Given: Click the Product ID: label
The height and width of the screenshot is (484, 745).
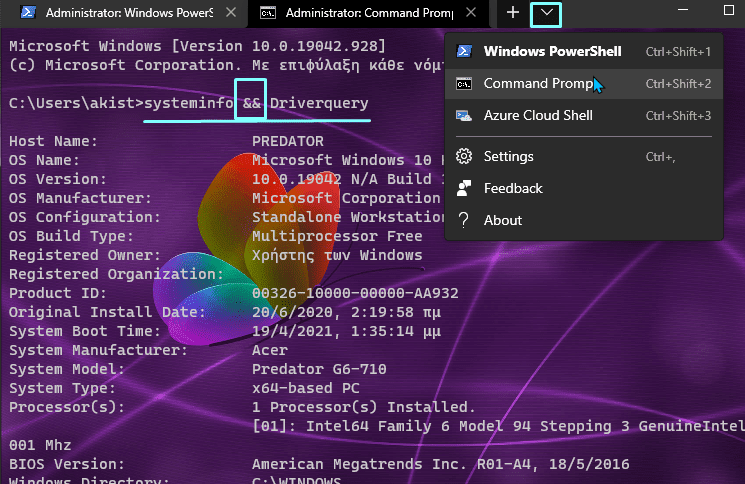Looking at the screenshot, I should tap(57, 293).
